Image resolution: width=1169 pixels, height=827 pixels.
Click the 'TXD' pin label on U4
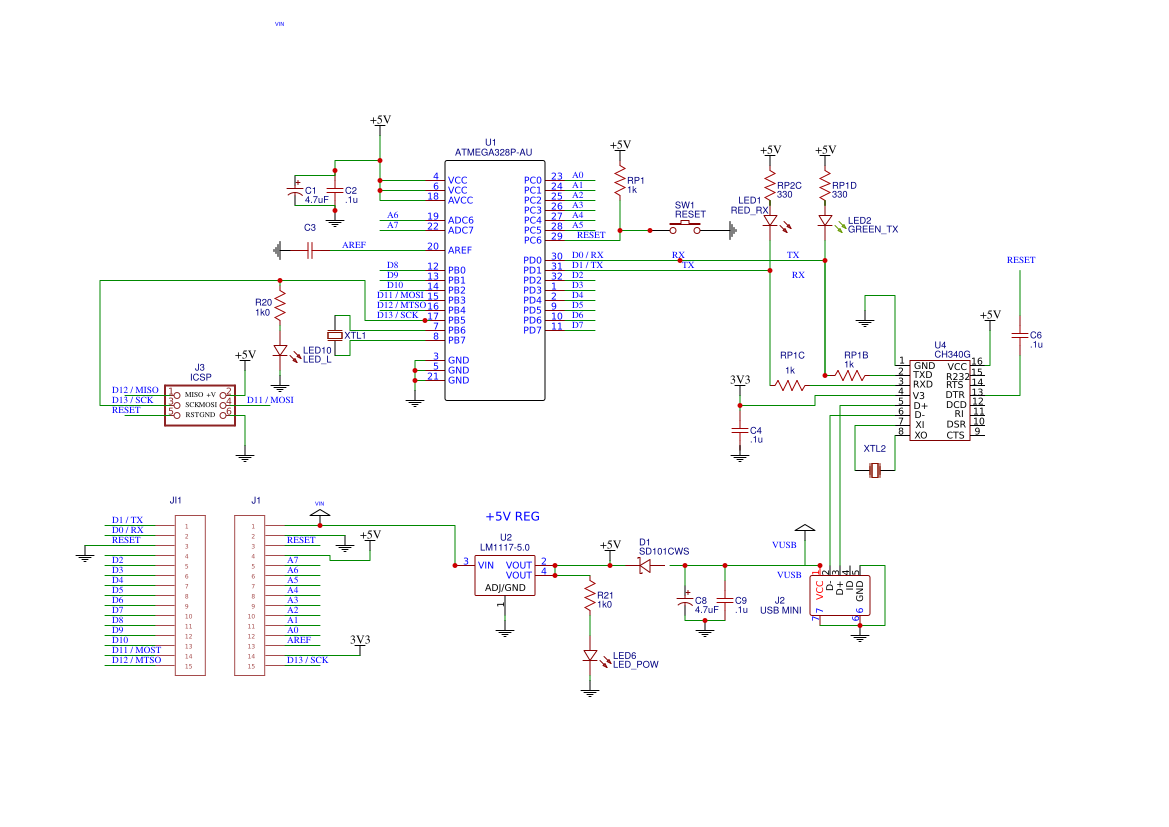[x=923, y=375]
